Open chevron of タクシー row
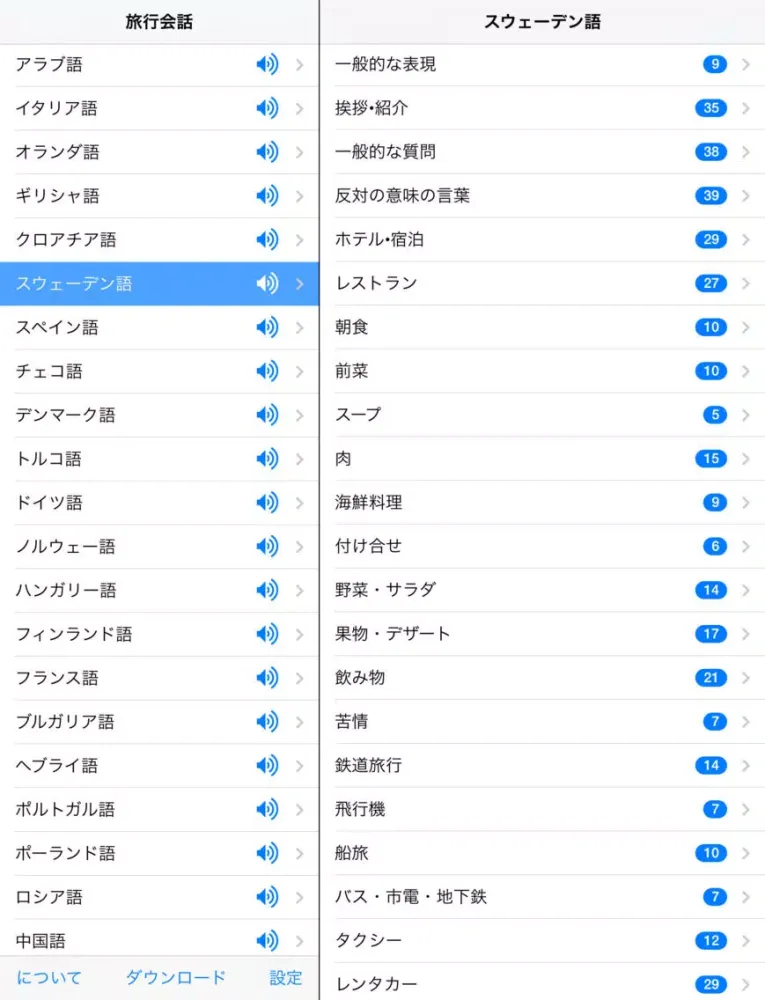765x1000 pixels. click(x=745, y=941)
